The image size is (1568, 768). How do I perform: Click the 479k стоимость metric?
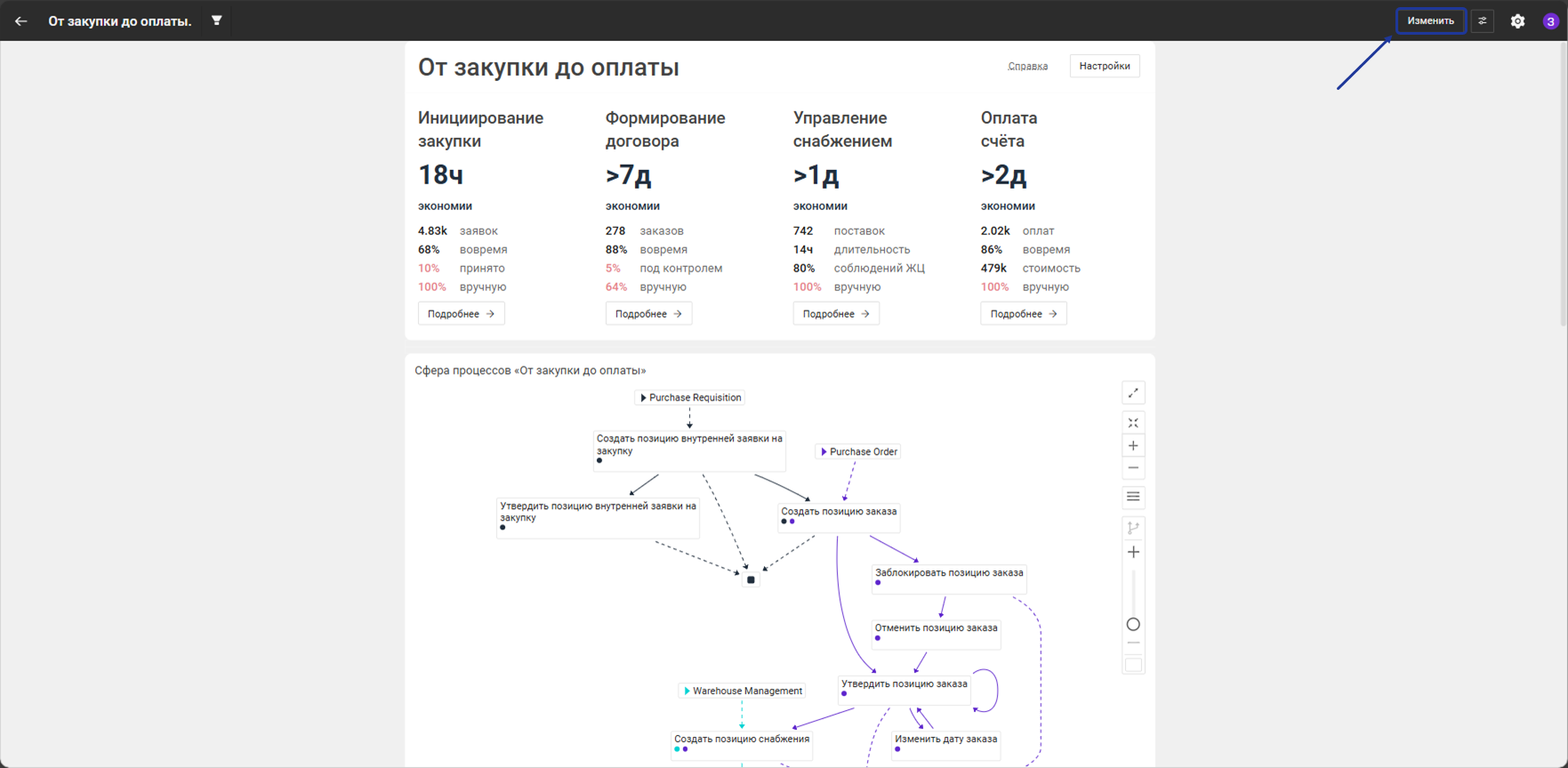click(x=1031, y=268)
